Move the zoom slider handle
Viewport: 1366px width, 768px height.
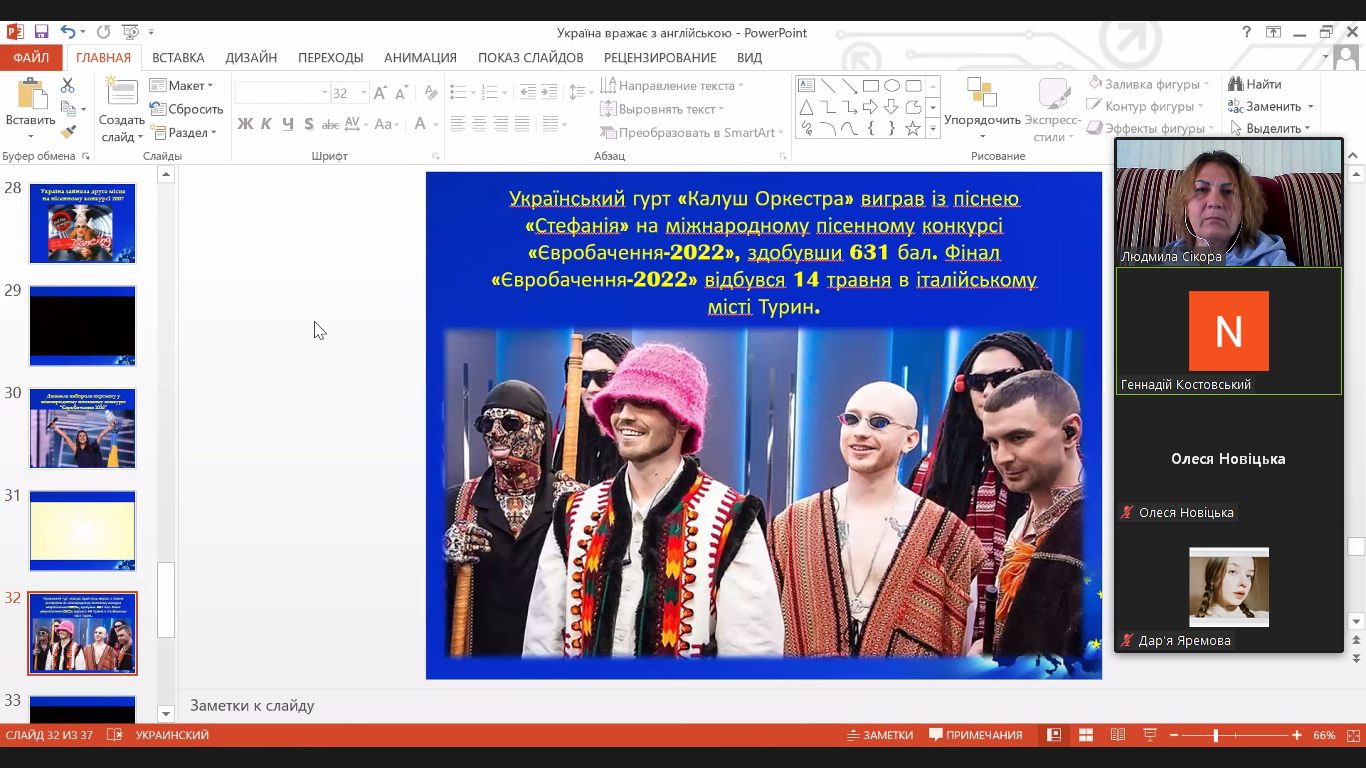coord(1216,735)
